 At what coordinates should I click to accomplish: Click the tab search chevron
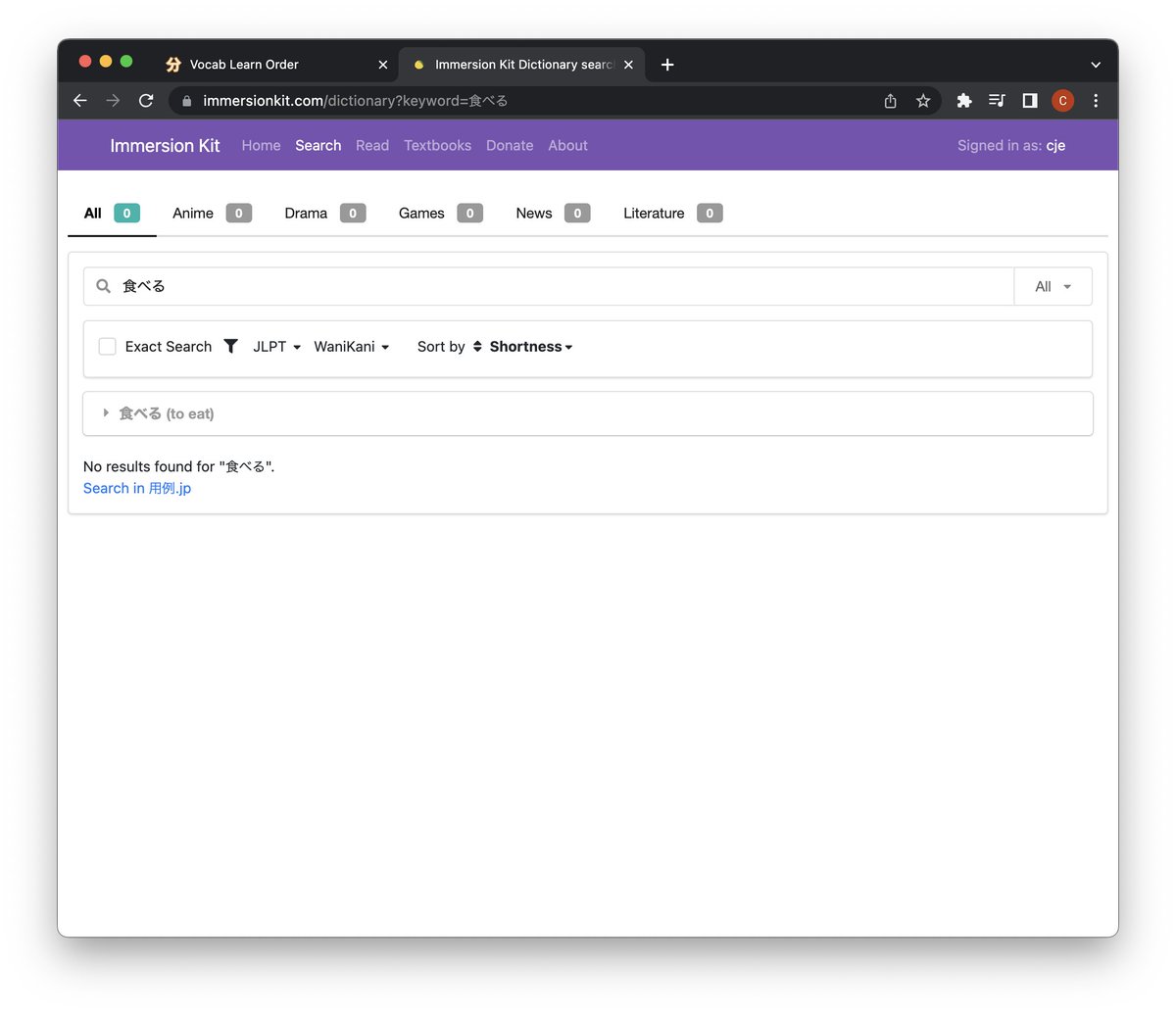[1096, 65]
